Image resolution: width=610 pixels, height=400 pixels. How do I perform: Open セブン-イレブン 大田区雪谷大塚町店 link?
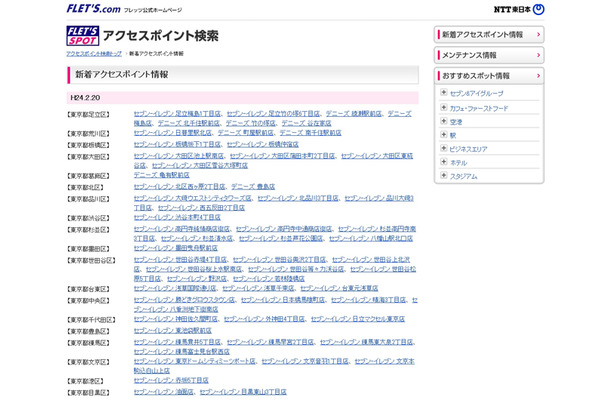[200, 165]
